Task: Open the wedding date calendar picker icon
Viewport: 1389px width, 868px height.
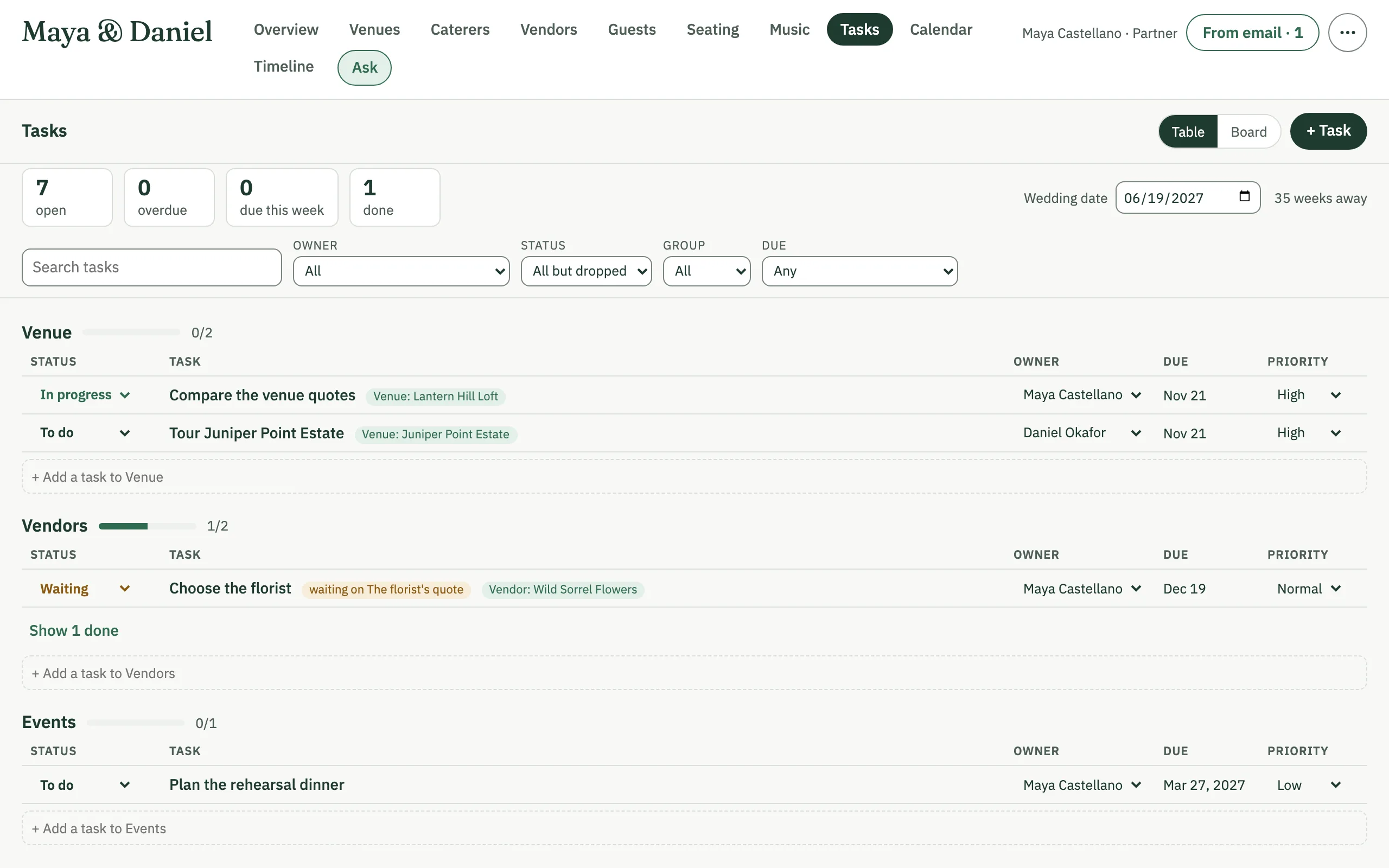Action: tap(1244, 197)
